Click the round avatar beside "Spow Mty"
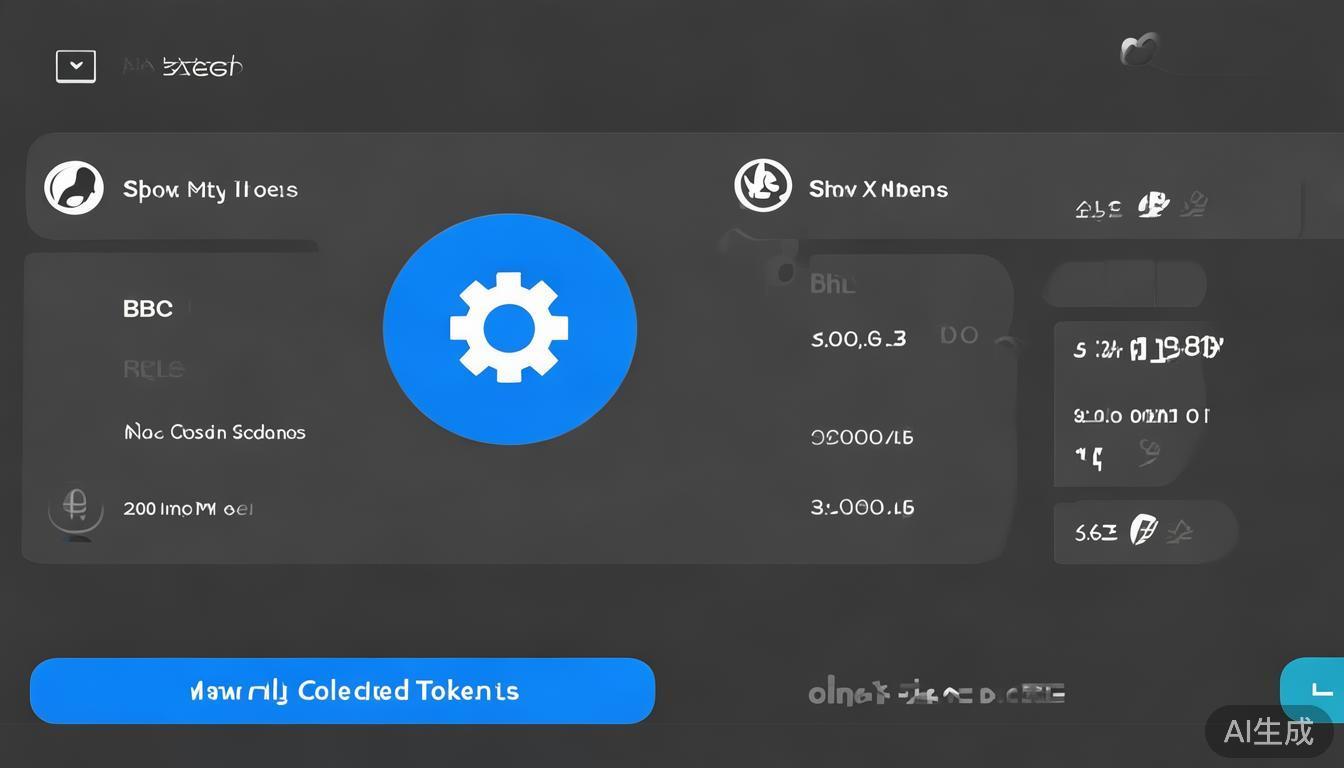The image size is (1344, 768). [x=74, y=188]
